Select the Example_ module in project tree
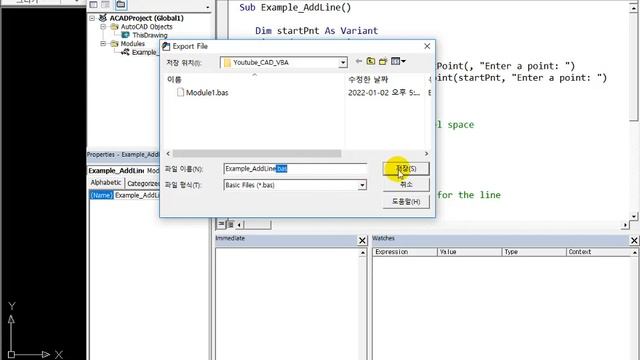This screenshot has height=360, width=640. coord(144,52)
